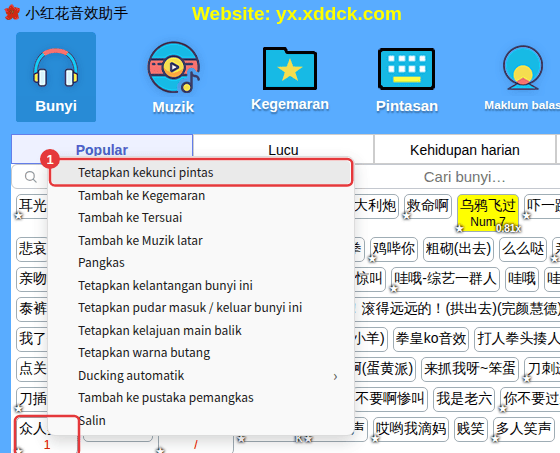The image size is (560, 453).
Task: Play the 来抓我呀~笨蛋 sound
Action: 469,369
